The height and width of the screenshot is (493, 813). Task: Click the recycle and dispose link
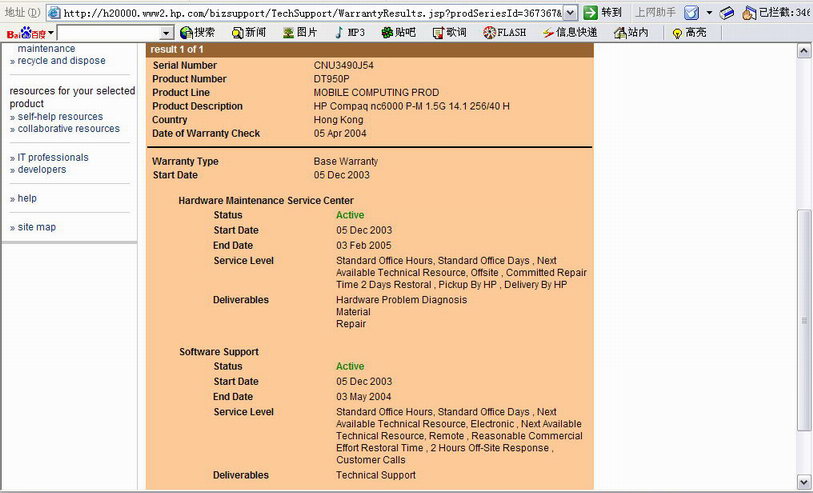point(61,60)
